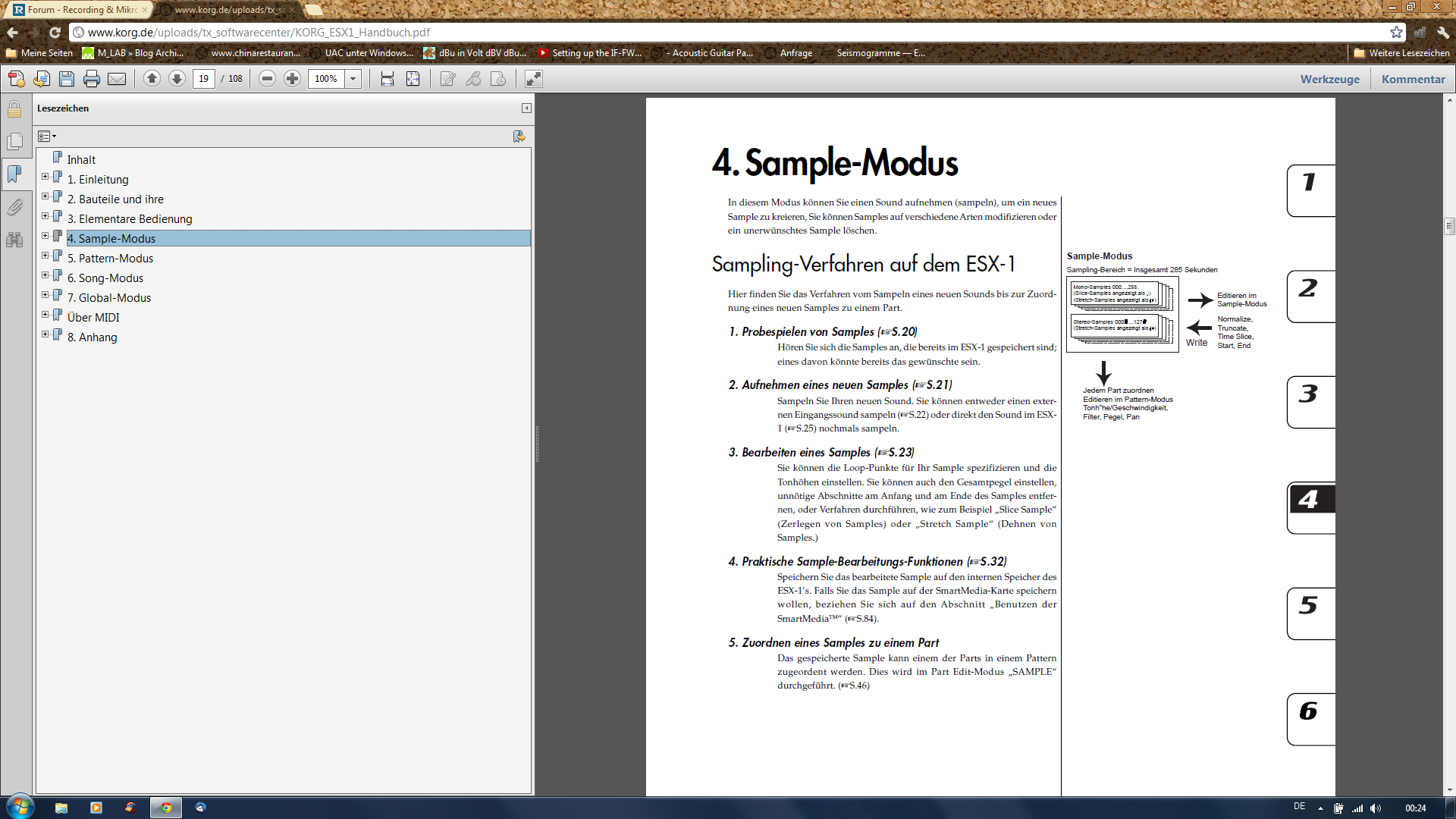Switch to www.korg.de PDF tab
The image size is (1456, 819).
229,10
